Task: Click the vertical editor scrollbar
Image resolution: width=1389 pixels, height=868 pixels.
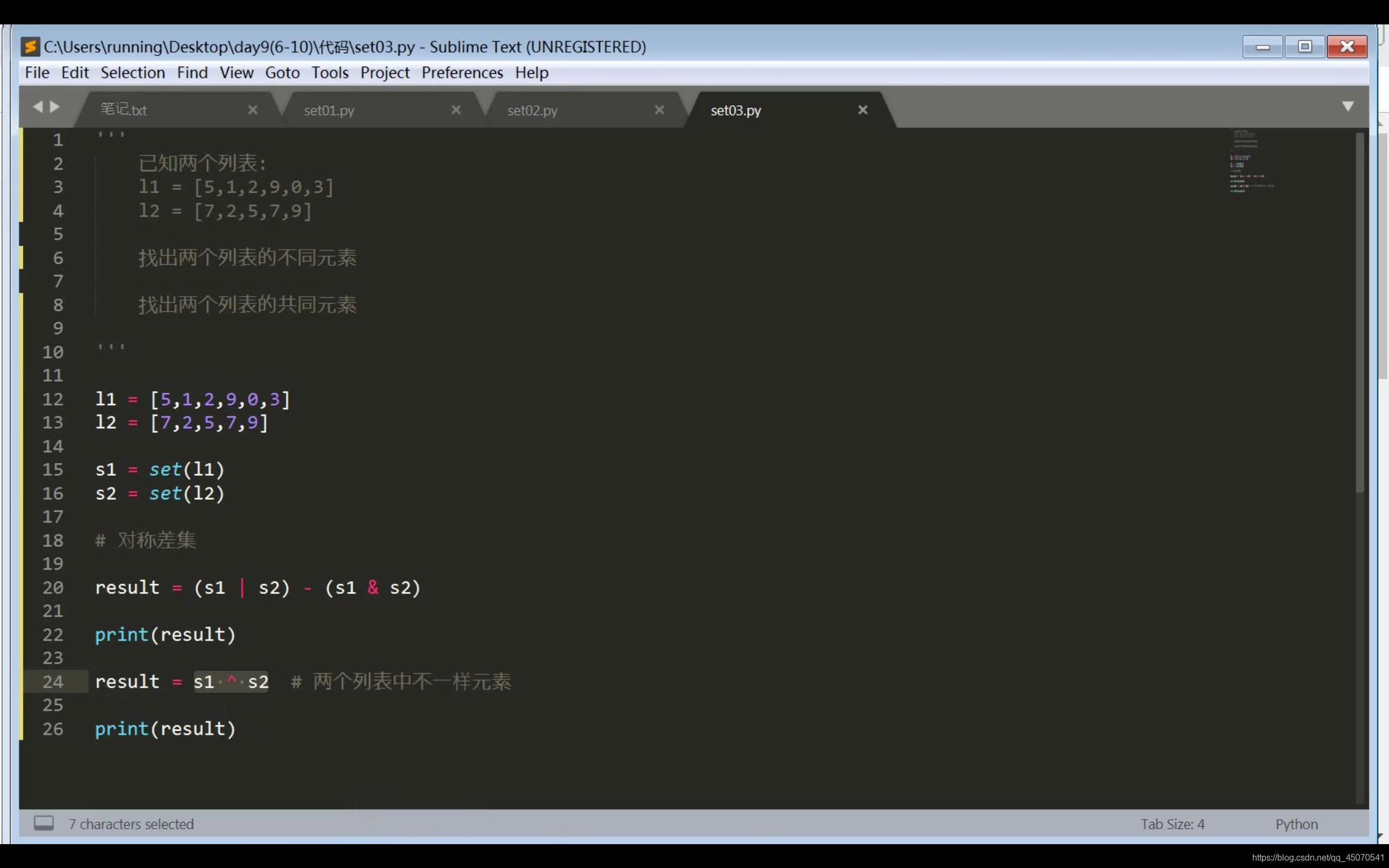Action: coord(1359,313)
